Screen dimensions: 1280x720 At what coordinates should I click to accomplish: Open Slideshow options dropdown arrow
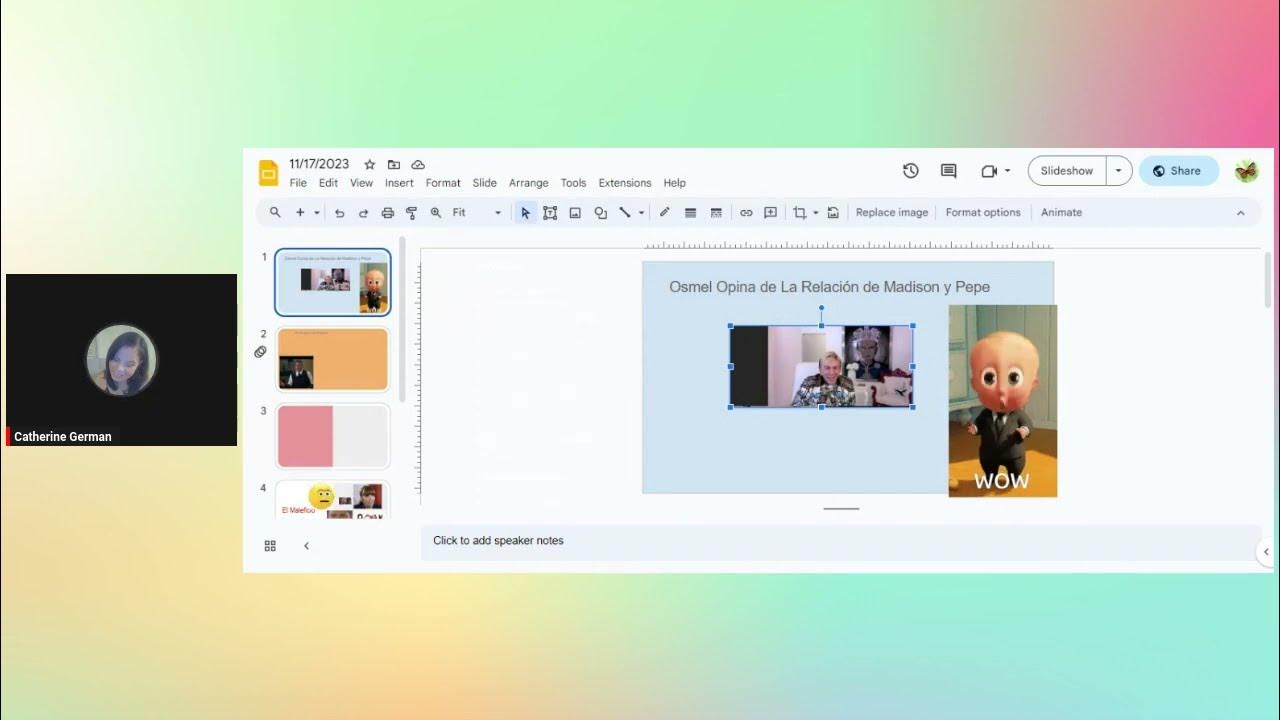(1119, 171)
